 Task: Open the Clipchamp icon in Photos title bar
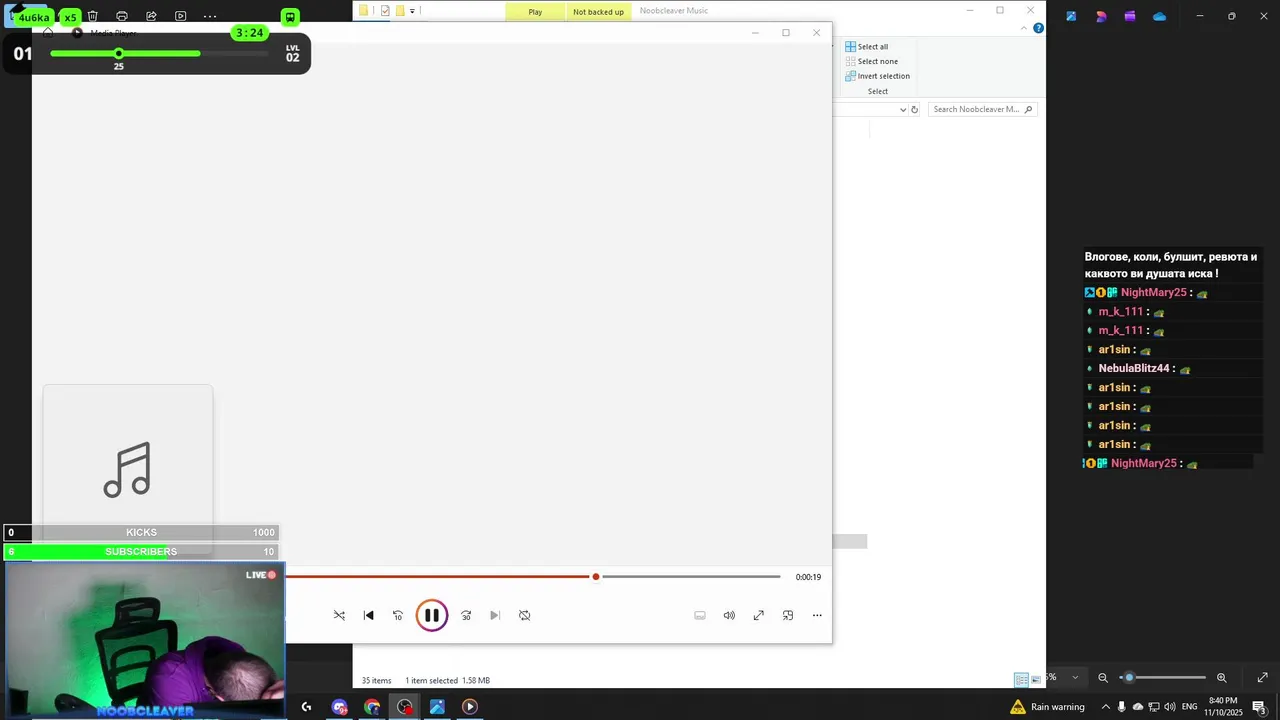click(x=1130, y=16)
